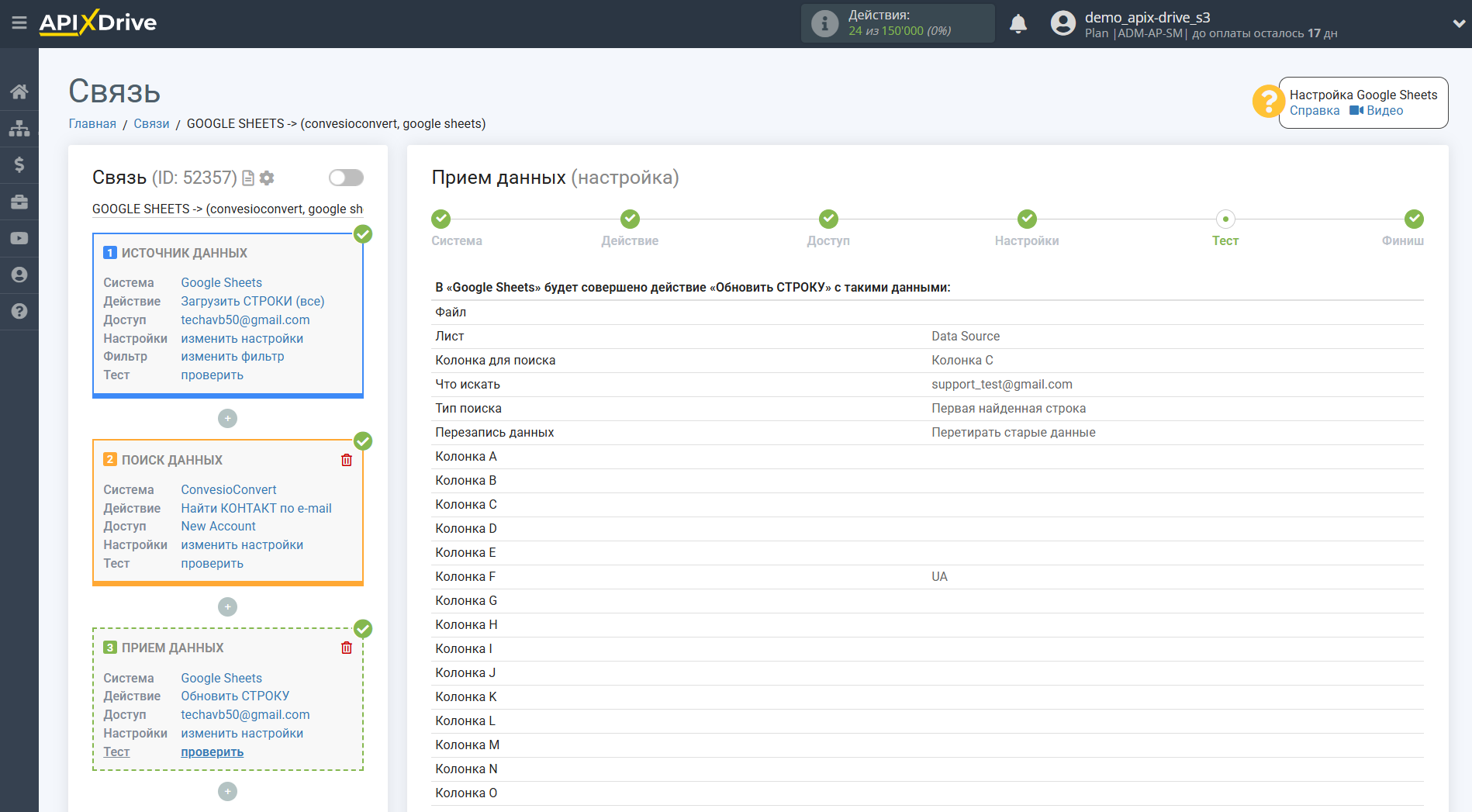
Task: Open the YouTube video icon in the sidebar
Action: tap(19, 238)
